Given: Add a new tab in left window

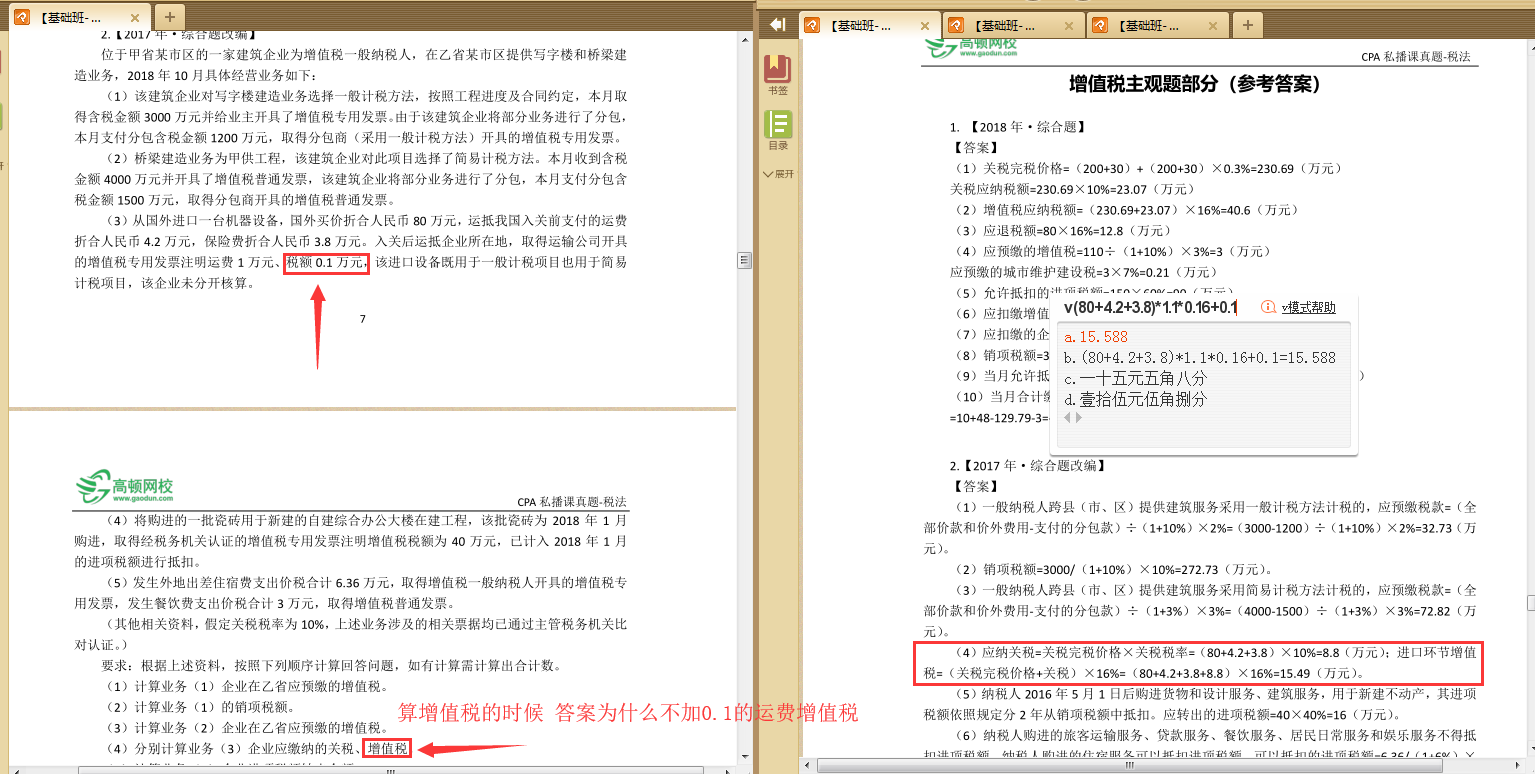Looking at the screenshot, I should click(169, 17).
